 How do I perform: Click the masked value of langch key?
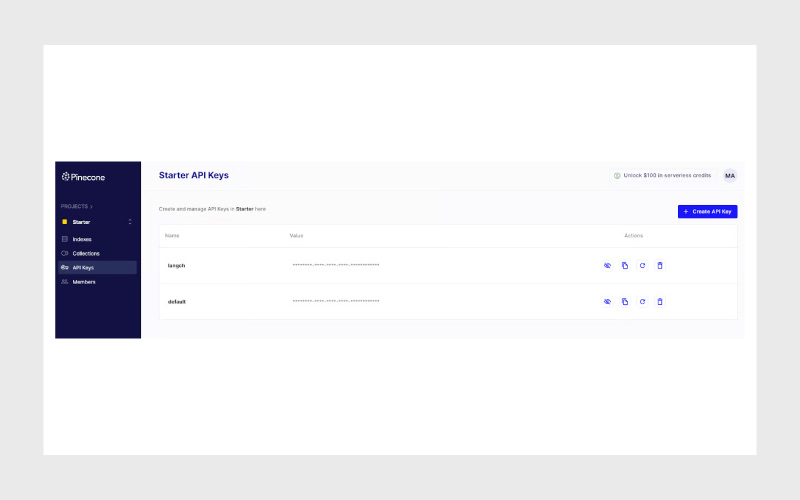click(x=335, y=265)
